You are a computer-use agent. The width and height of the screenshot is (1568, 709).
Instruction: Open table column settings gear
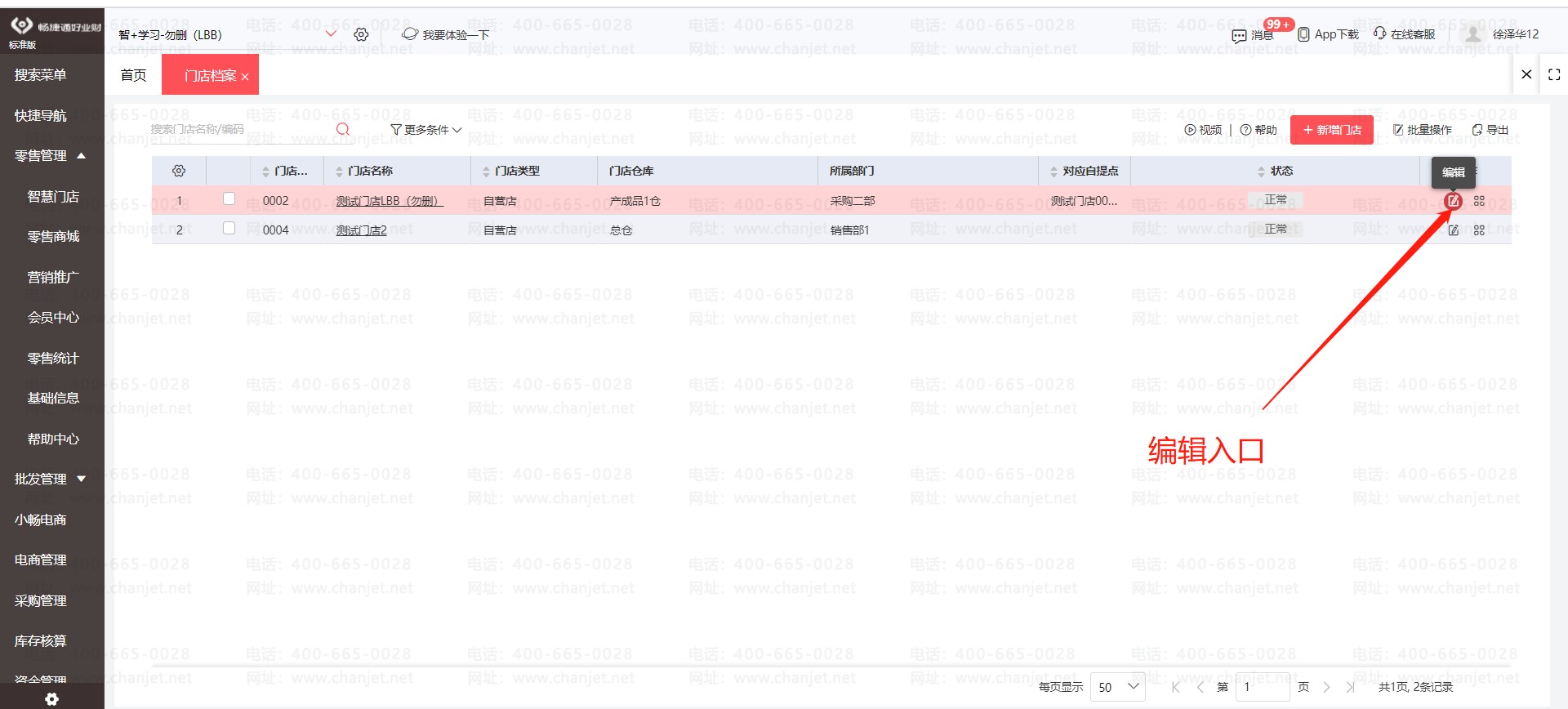tap(179, 171)
